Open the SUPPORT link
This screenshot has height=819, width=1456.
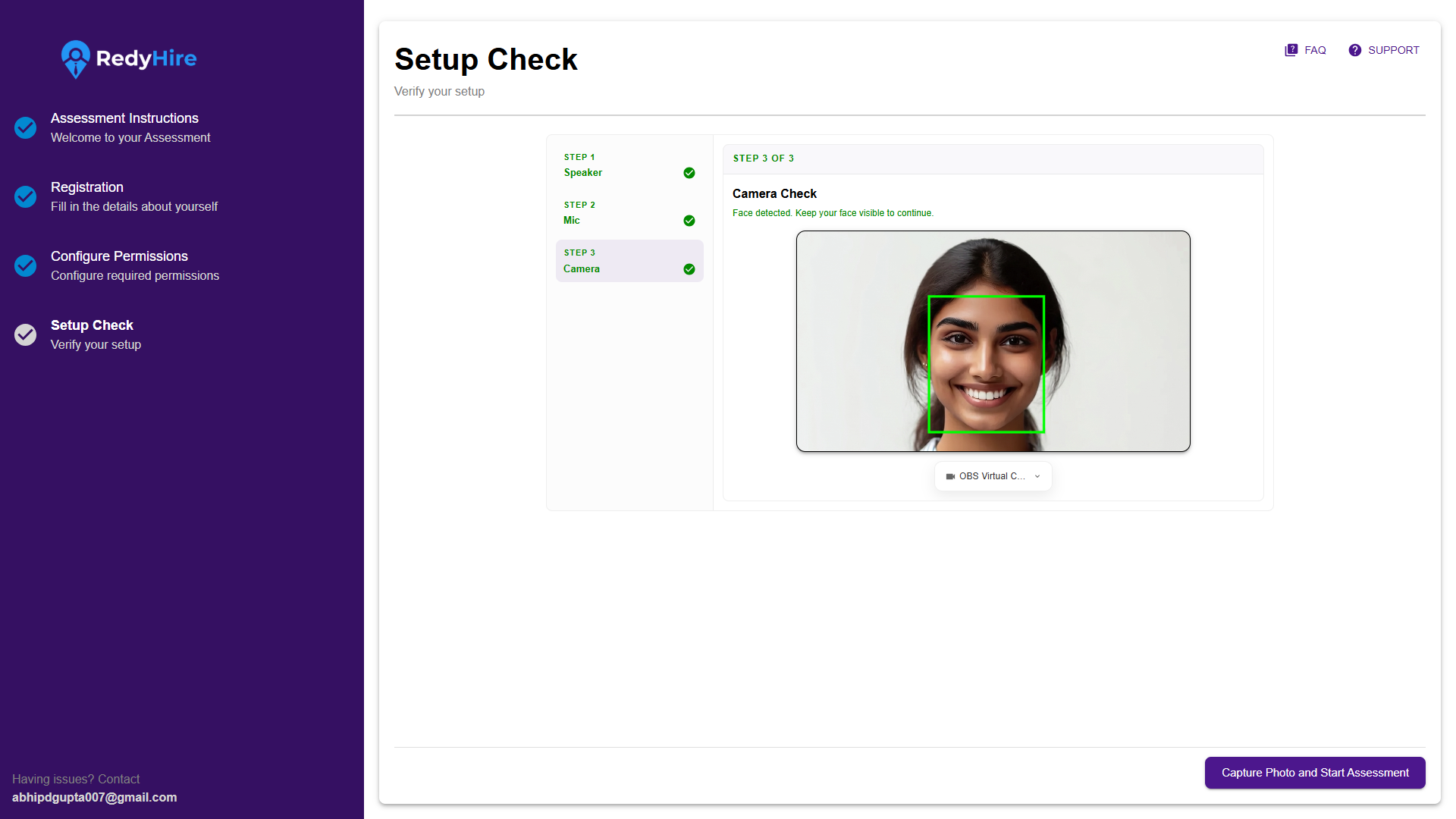pyautogui.click(x=1384, y=50)
